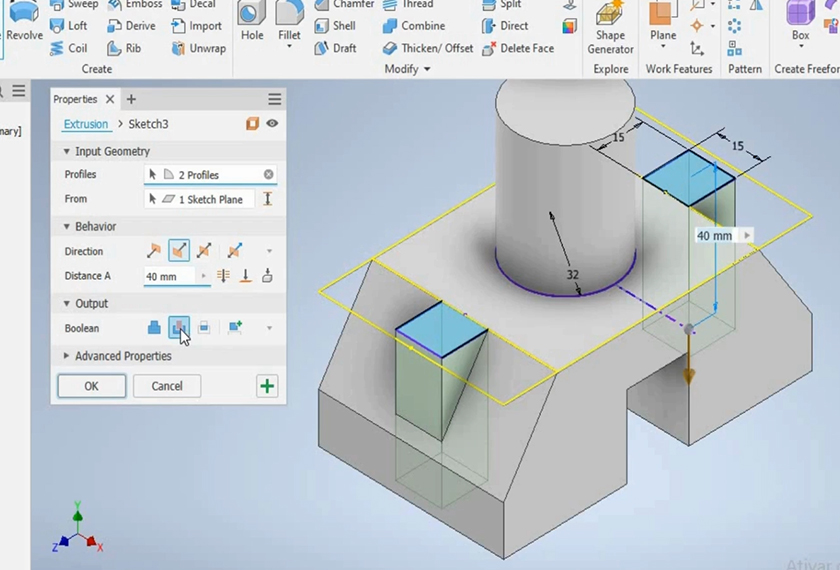Collapse the Input Geometry section
This screenshot has width=840, height=570.
(67, 152)
